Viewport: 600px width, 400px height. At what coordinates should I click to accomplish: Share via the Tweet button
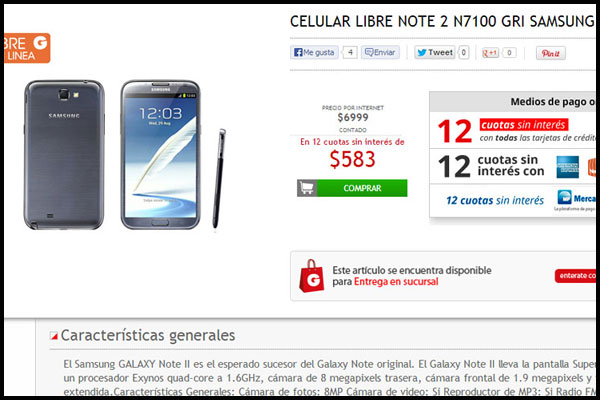[x=435, y=52]
